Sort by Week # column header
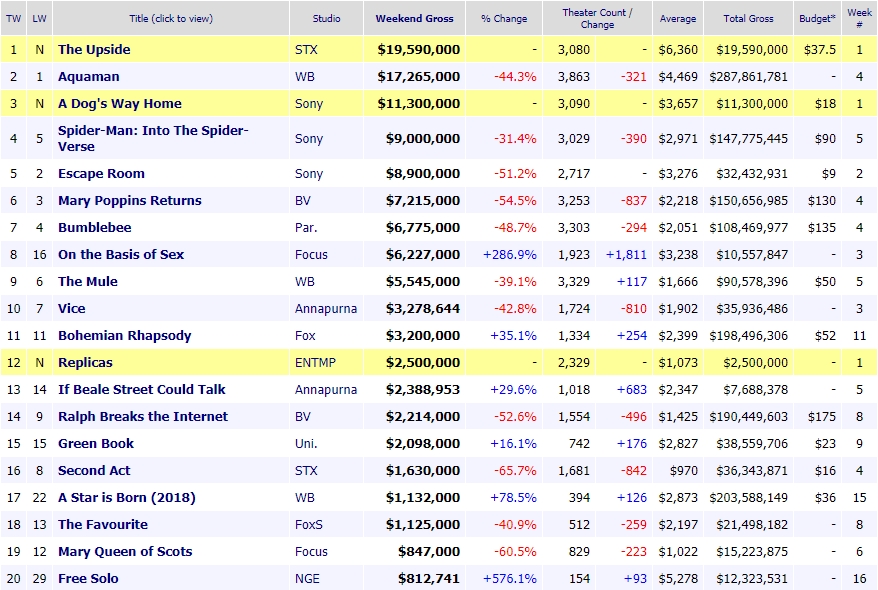The height and width of the screenshot is (590, 878). click(859, 18)
